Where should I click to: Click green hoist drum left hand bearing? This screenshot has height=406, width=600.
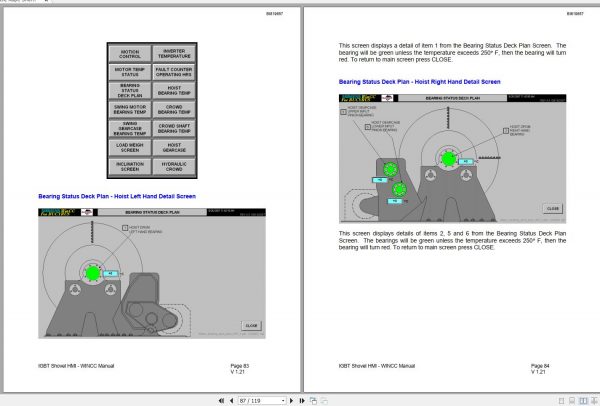tap(93, 273)
